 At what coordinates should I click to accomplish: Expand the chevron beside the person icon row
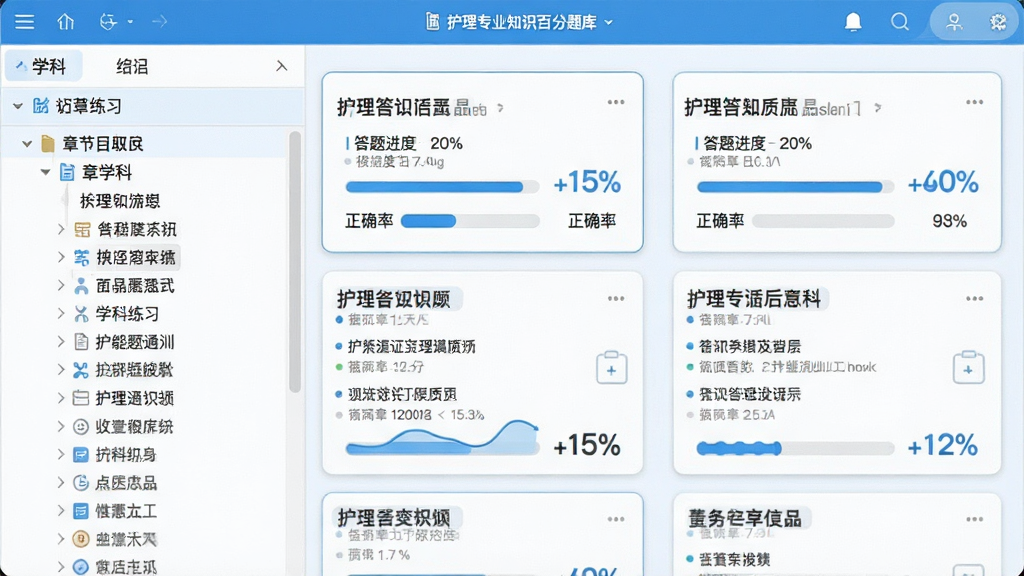coord(61,286)
